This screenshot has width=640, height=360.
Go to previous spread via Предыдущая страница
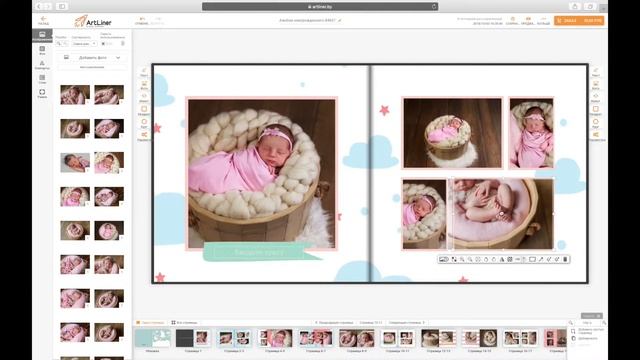pyautogui.click(x=334, y=322)
